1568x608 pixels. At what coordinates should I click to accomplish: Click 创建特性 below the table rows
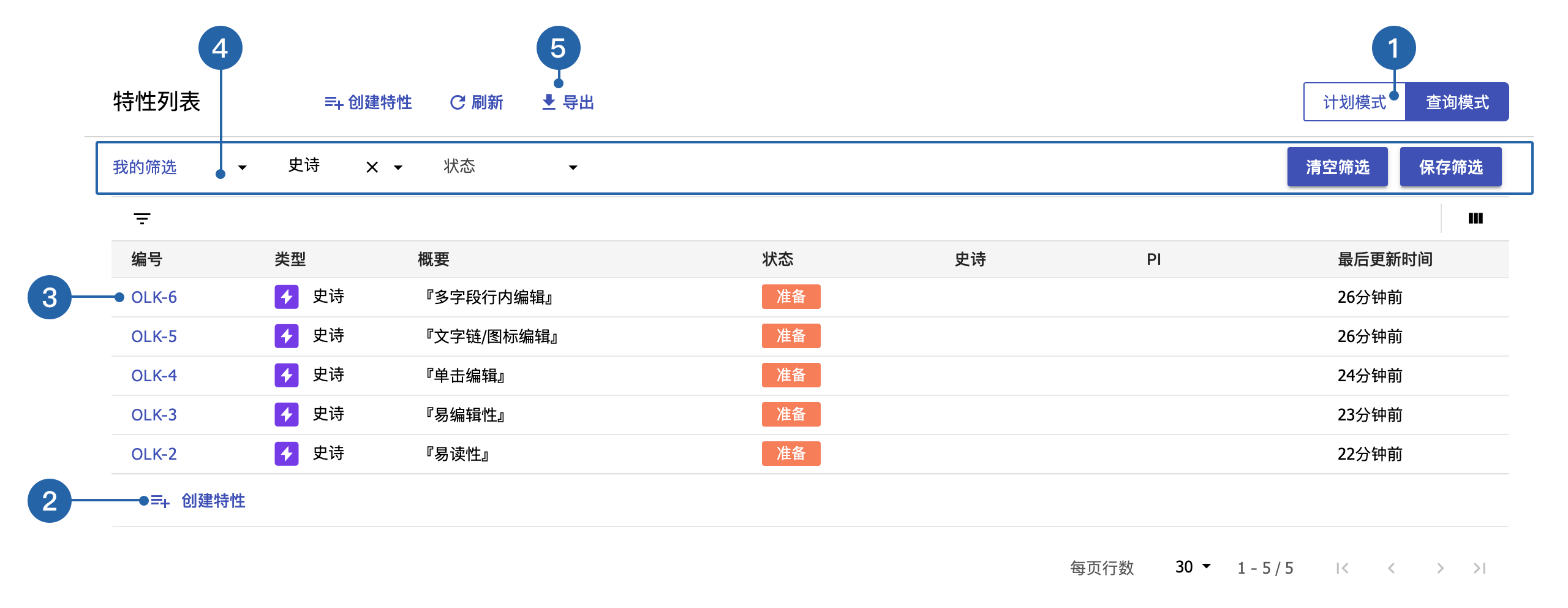[x=198, y=501]
